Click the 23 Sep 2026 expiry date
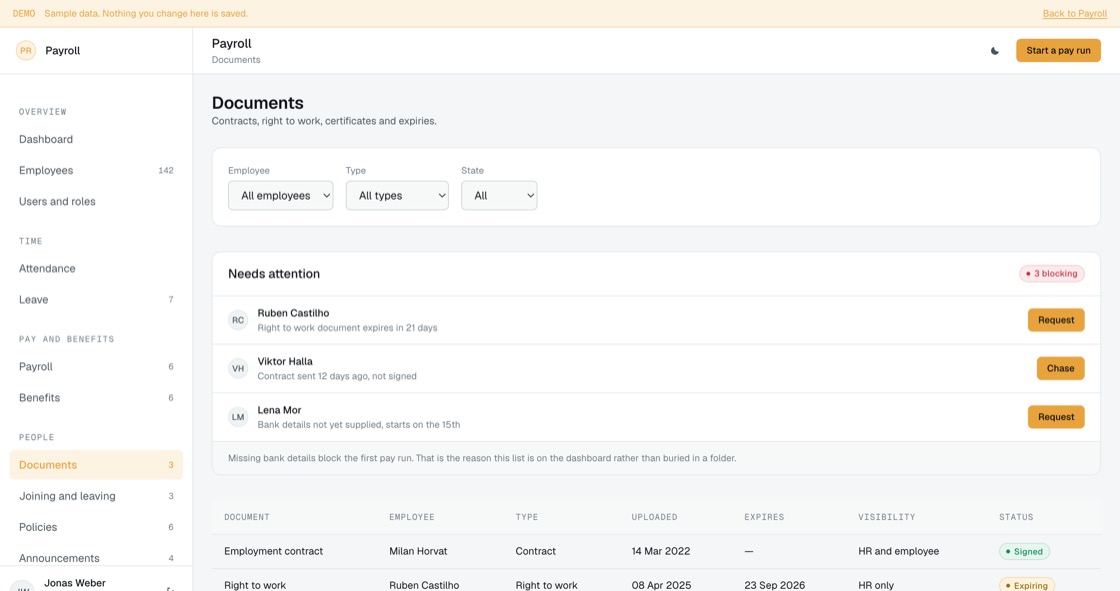Viewport: 1120px width, 591px height. click(x=774, y=585)
